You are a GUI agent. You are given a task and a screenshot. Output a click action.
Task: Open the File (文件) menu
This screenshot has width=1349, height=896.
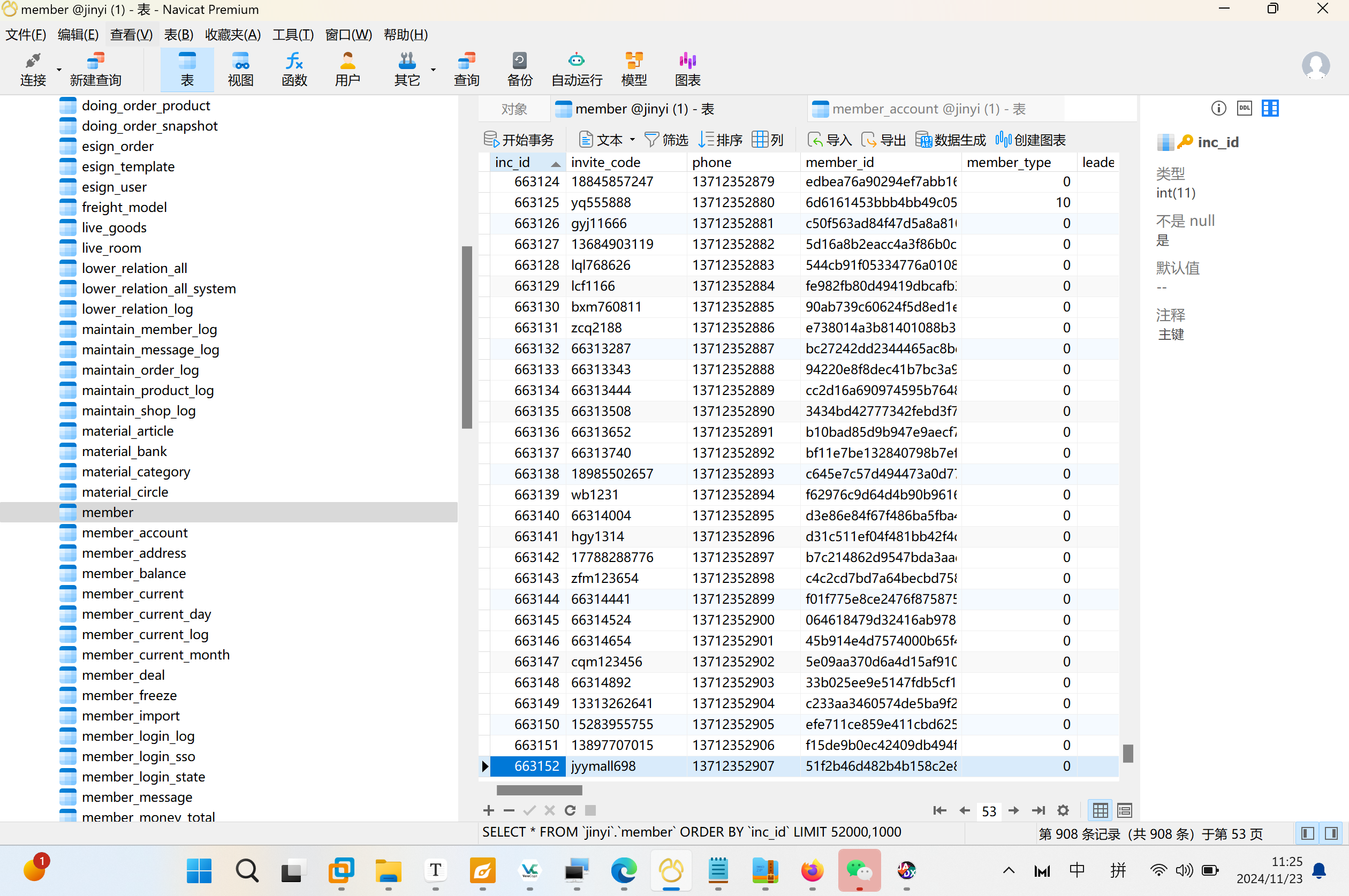click(26, 35)
